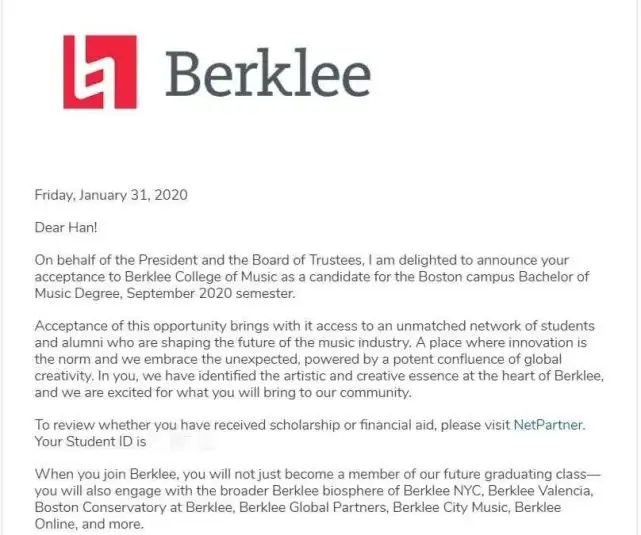The height and width of the screenshot is (535, 641).
Task: Click the words Board of Trustees
Action: (307, 260)
